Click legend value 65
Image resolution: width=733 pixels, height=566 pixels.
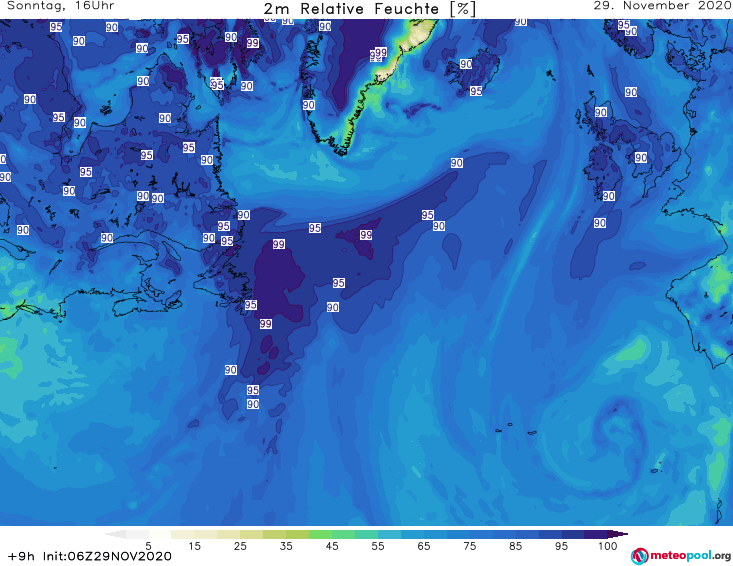click(x=423, y=546)
